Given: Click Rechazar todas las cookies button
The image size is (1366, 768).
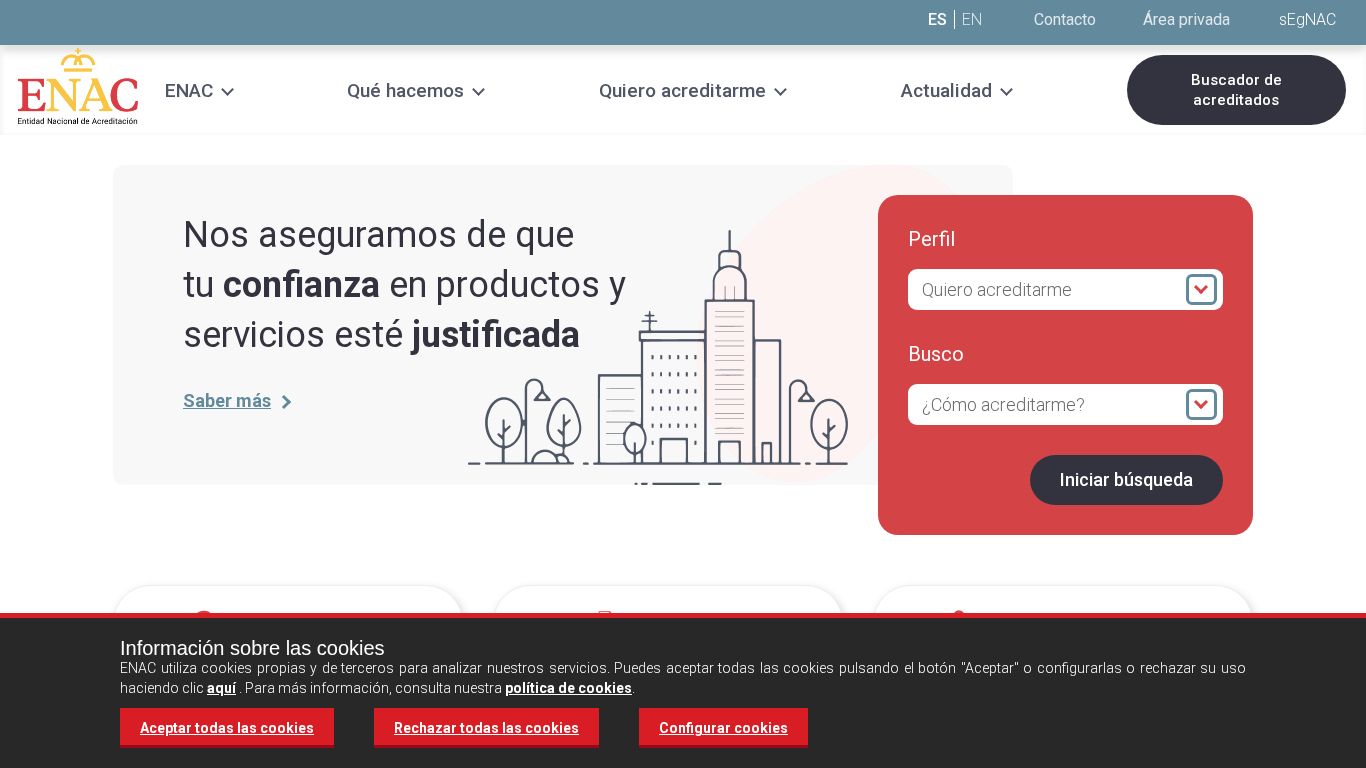Looking at the screenshot, I should pos(486,727).
